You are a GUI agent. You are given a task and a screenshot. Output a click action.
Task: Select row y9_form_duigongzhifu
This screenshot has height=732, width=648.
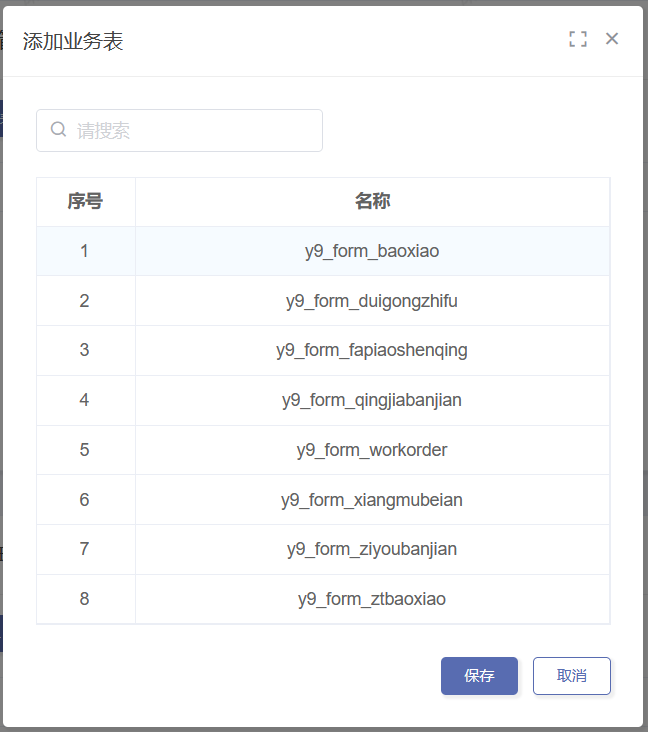click(x=323, y=301)
